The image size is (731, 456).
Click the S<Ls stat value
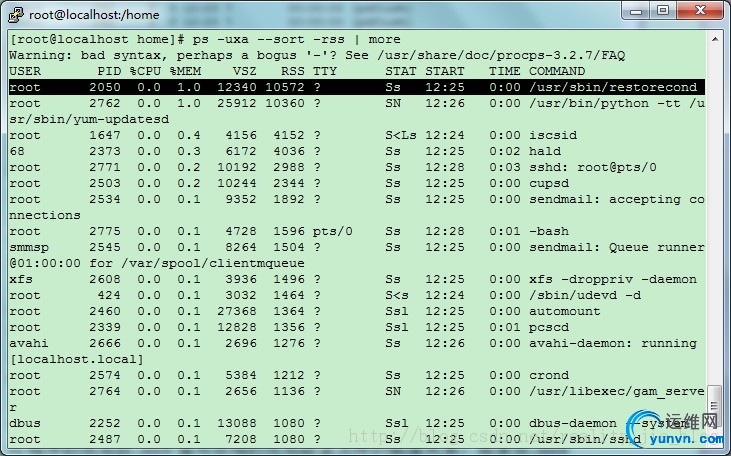[x=400, y=135]
